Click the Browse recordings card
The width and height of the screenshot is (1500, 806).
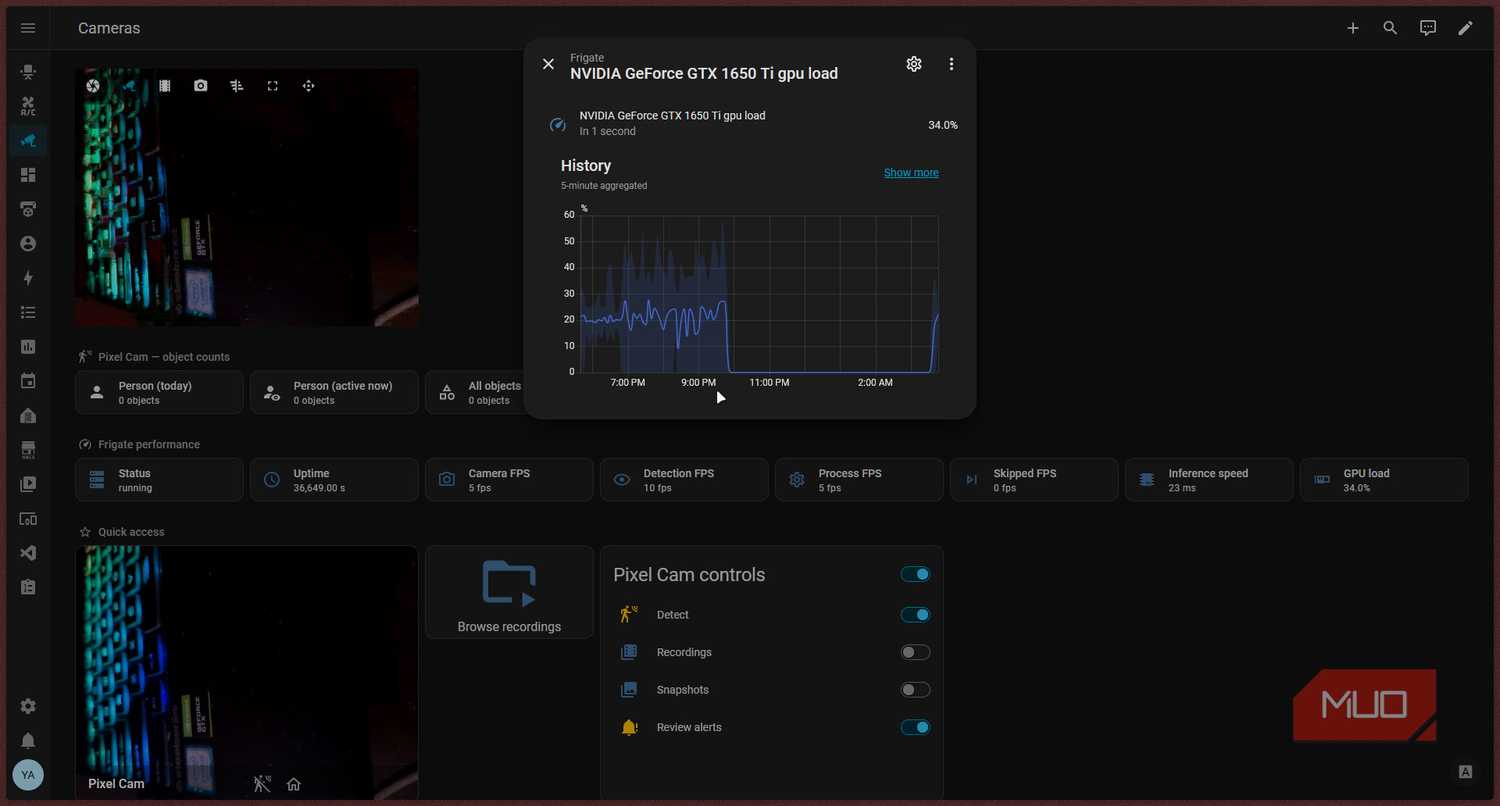click(x=509, y=592)
